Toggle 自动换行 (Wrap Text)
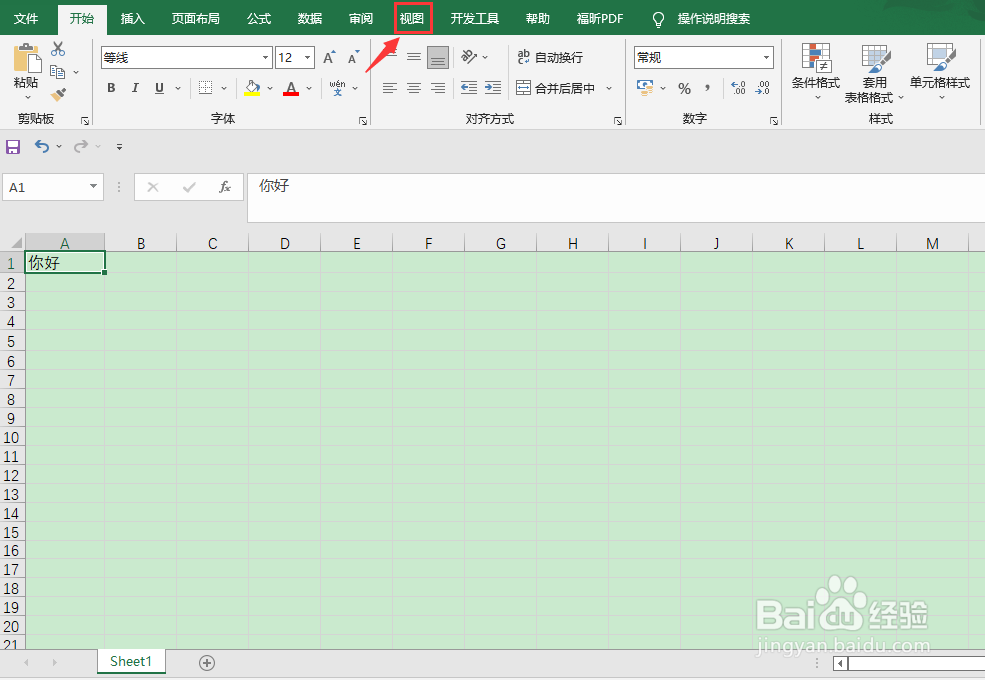 point(549,57)
